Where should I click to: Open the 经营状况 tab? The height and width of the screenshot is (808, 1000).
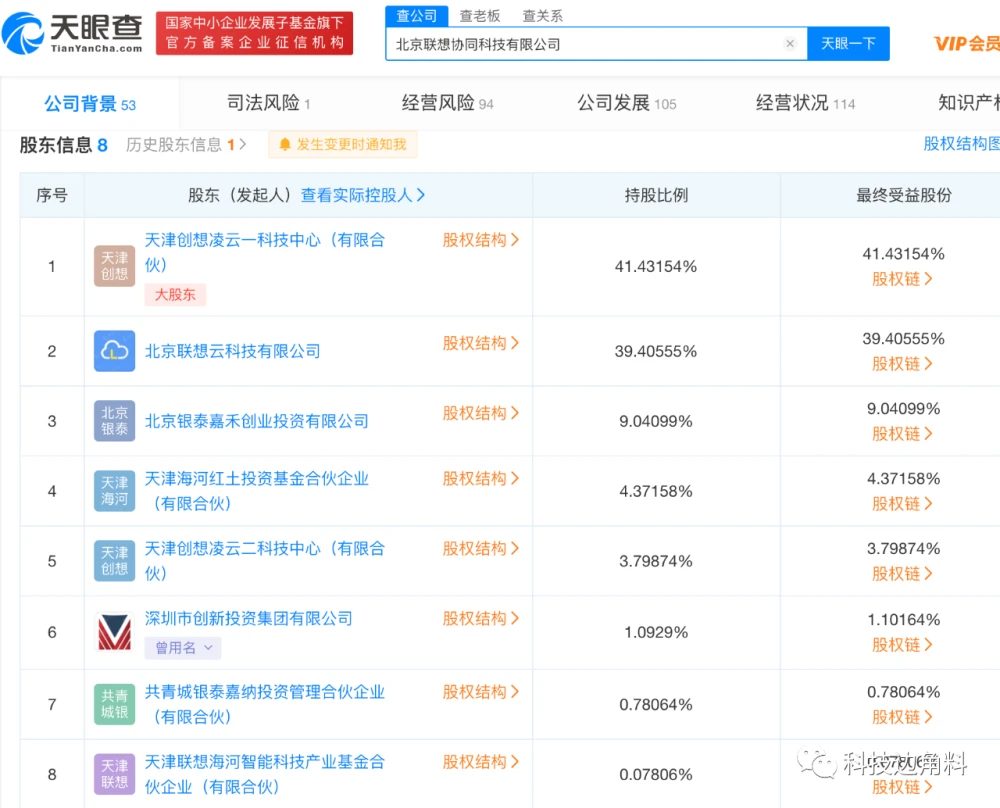[805, 103]
